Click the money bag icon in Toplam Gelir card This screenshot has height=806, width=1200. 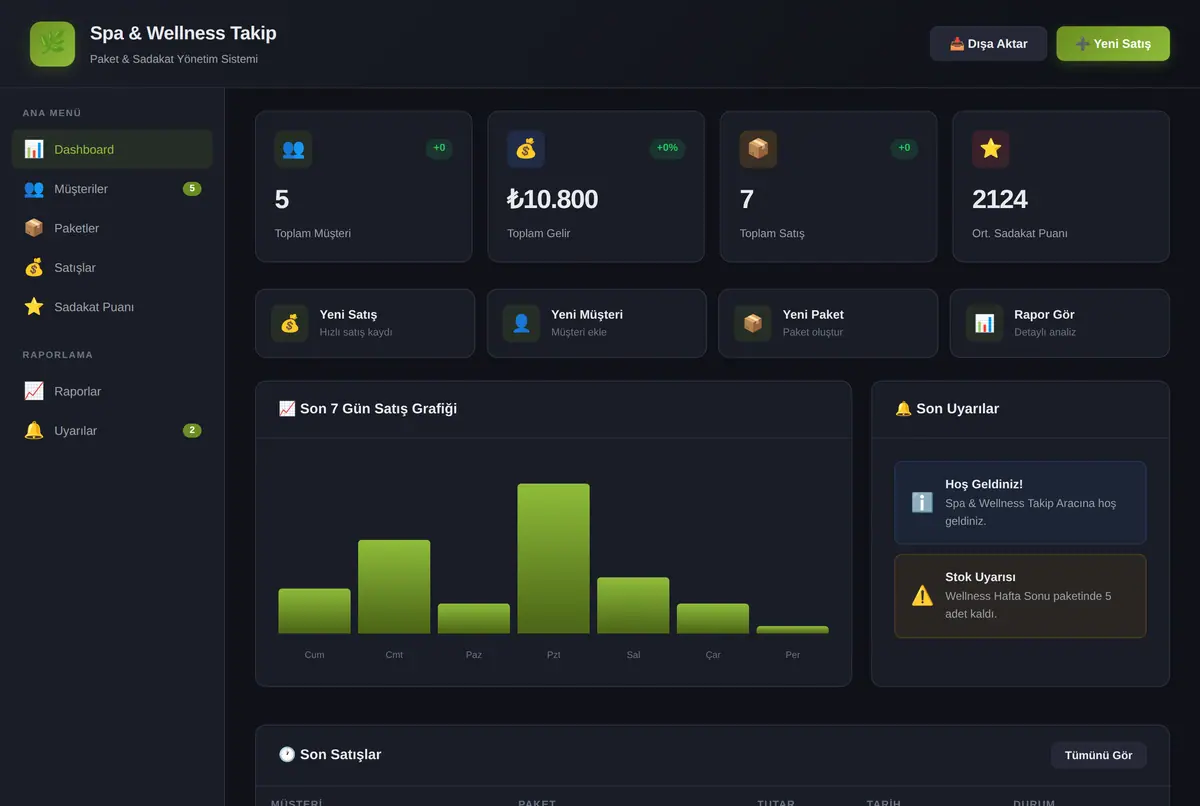coord(526,149)
